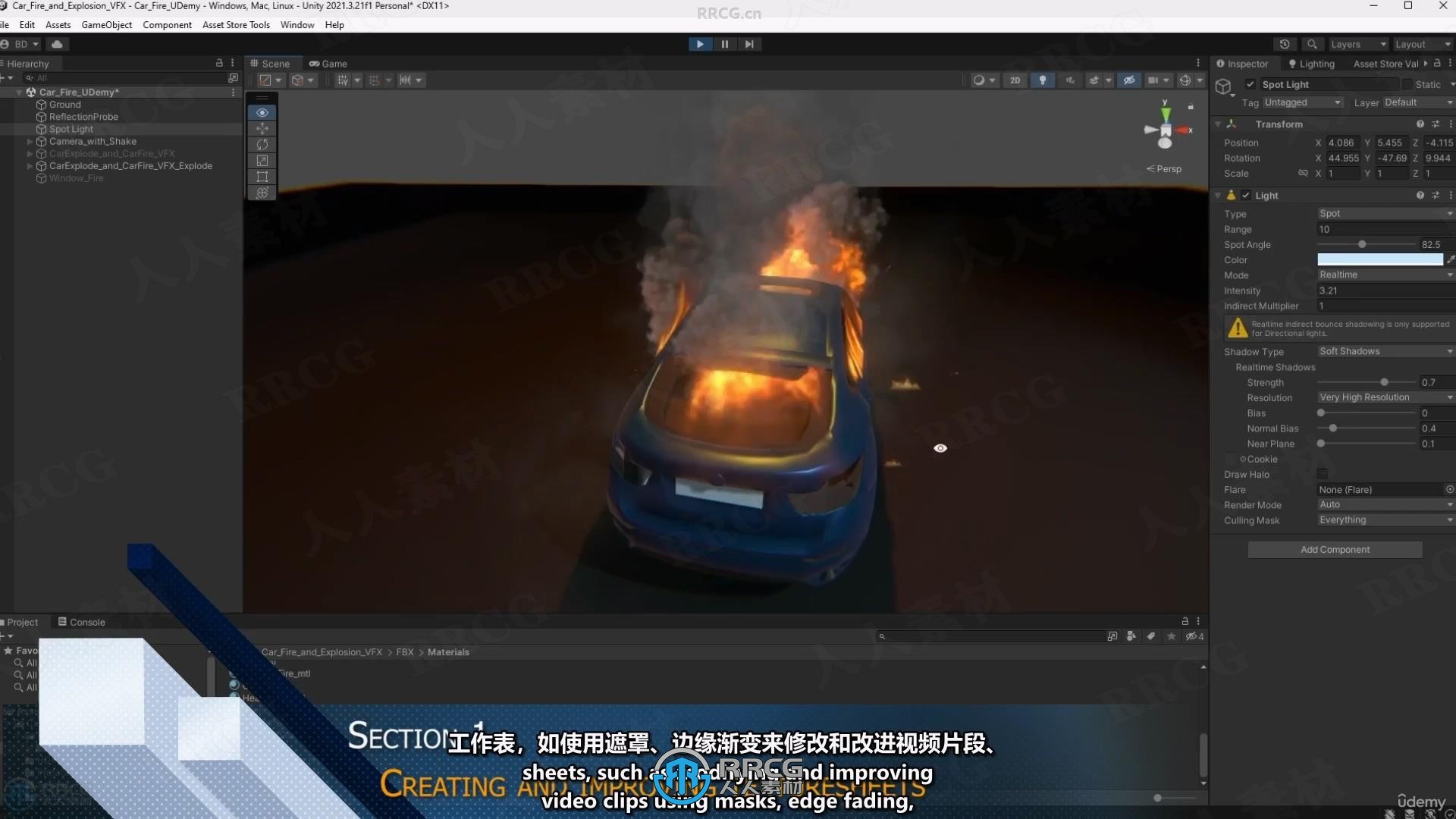Toggle Scene lighting bulb icon
Image resolution: width=1456 pixels, height=819 pixels.
(1043, 80)
